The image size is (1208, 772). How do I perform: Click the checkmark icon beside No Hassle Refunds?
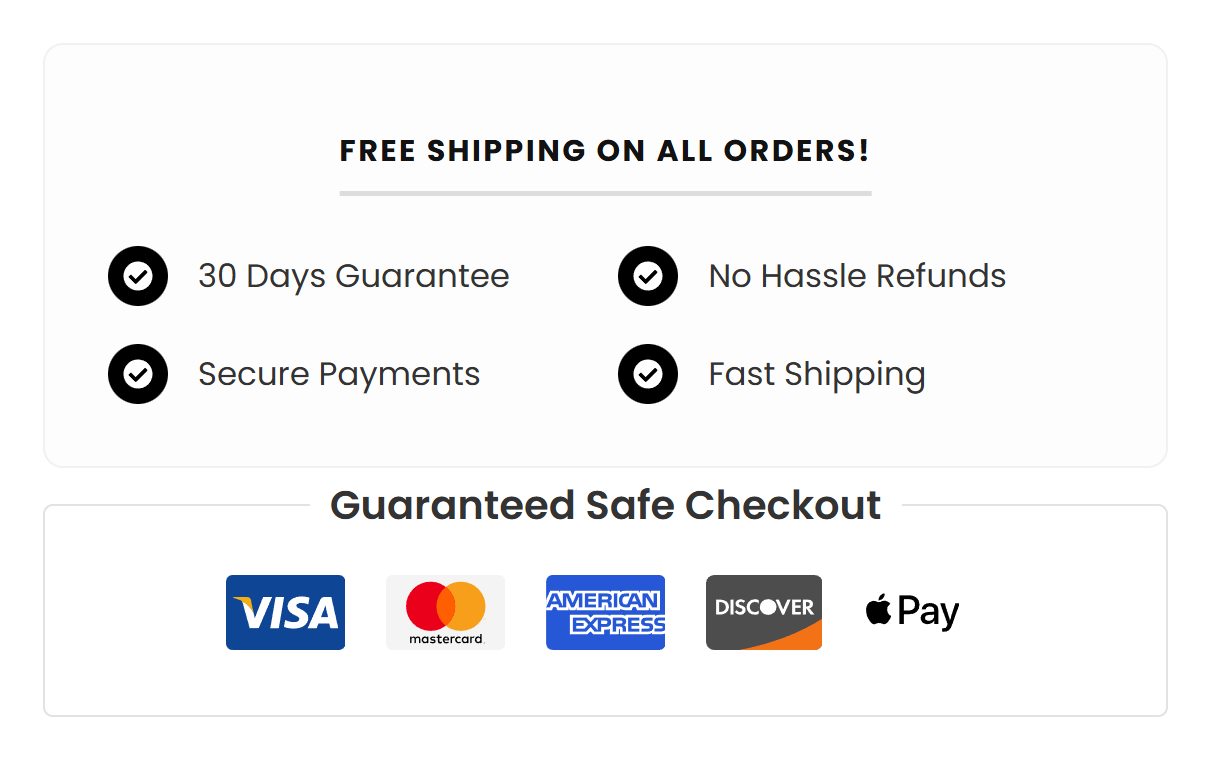[648, 276]
